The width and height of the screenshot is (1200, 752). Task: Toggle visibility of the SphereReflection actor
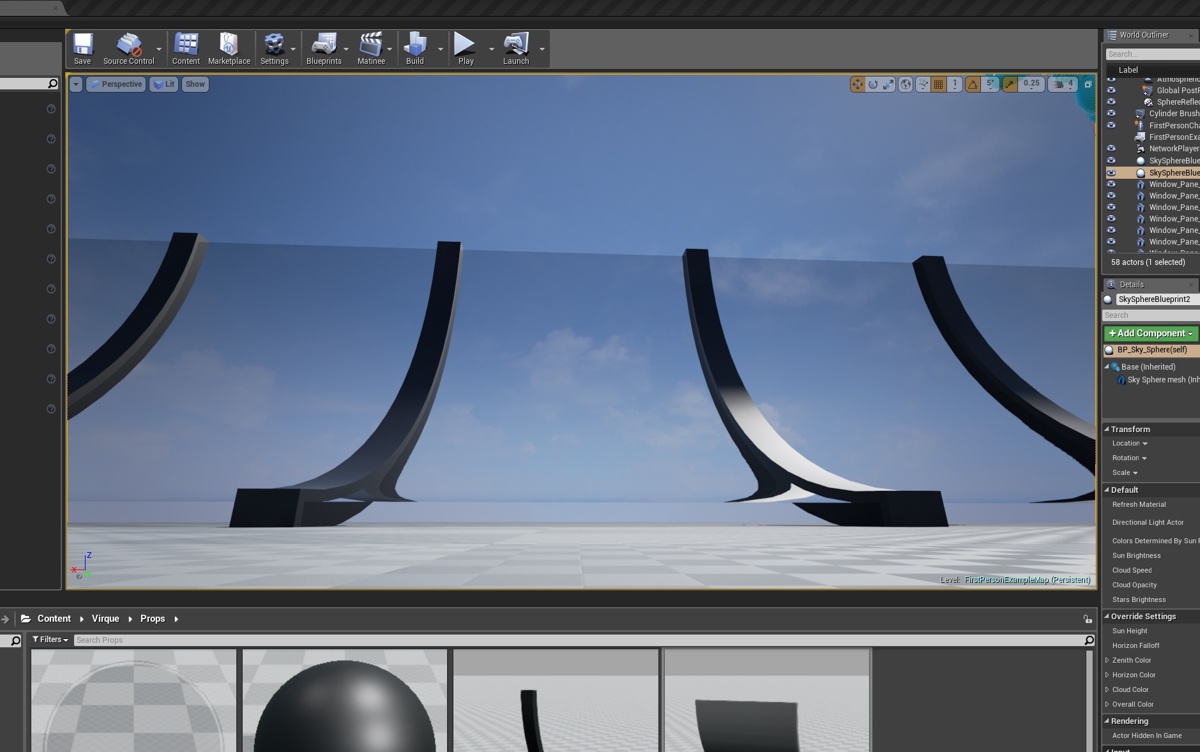pos(1111,102)
